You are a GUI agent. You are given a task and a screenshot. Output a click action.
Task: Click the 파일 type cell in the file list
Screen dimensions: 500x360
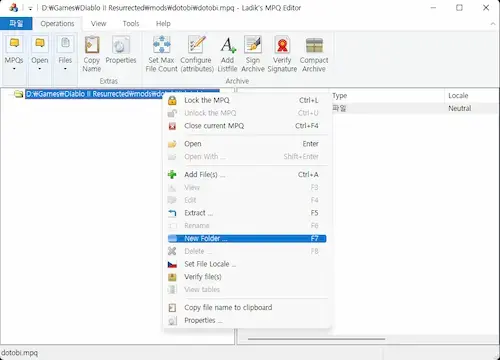click(x=339, y=108)
